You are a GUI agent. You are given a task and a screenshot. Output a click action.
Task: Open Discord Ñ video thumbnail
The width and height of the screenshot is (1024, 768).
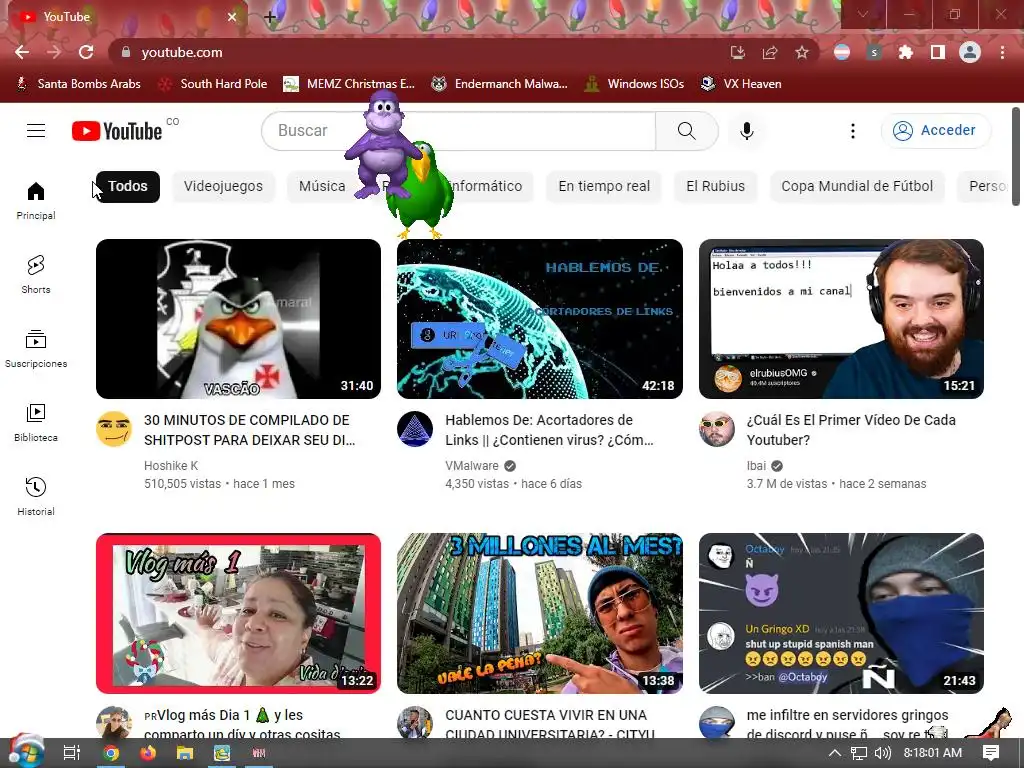pos(841,613)
